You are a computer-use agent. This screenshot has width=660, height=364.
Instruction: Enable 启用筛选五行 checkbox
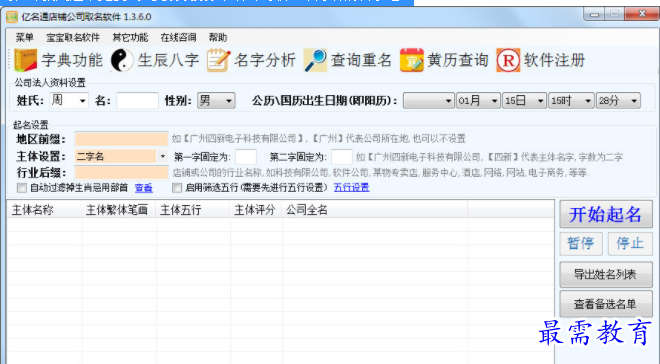(x=177, y=188)
